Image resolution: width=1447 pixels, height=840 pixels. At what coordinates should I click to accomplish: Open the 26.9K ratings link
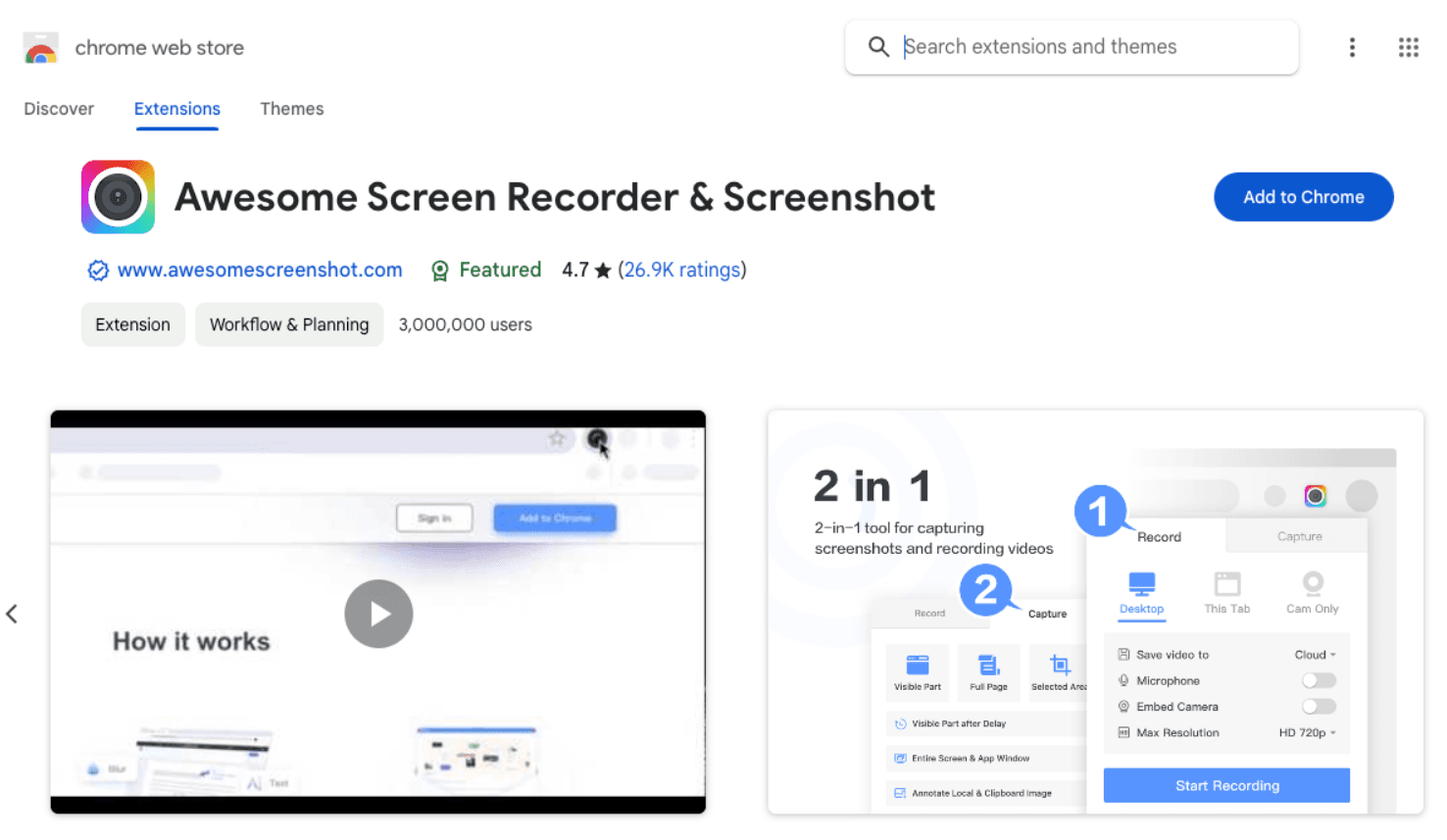point(682,271)
